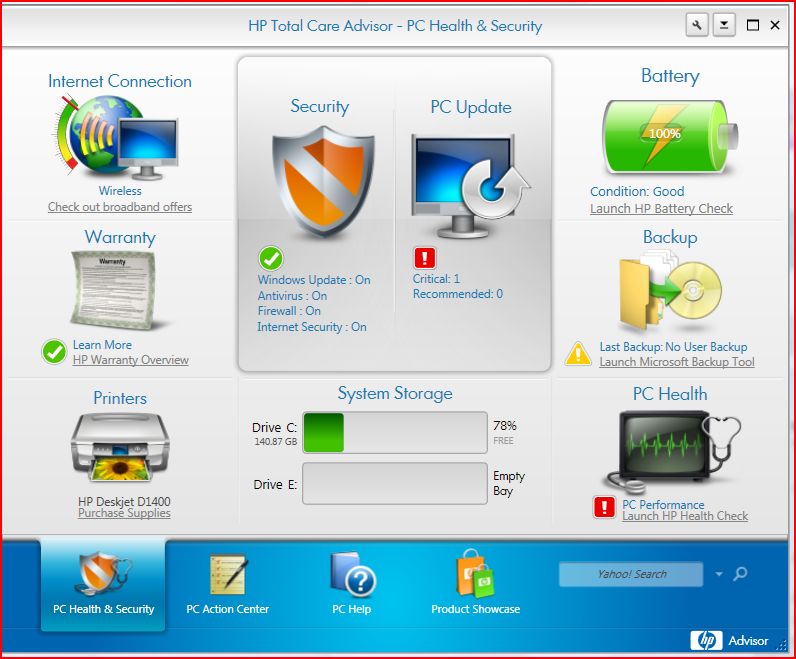Click the yellow warning triangle beside Last Backup

click(x=578, y=354)
